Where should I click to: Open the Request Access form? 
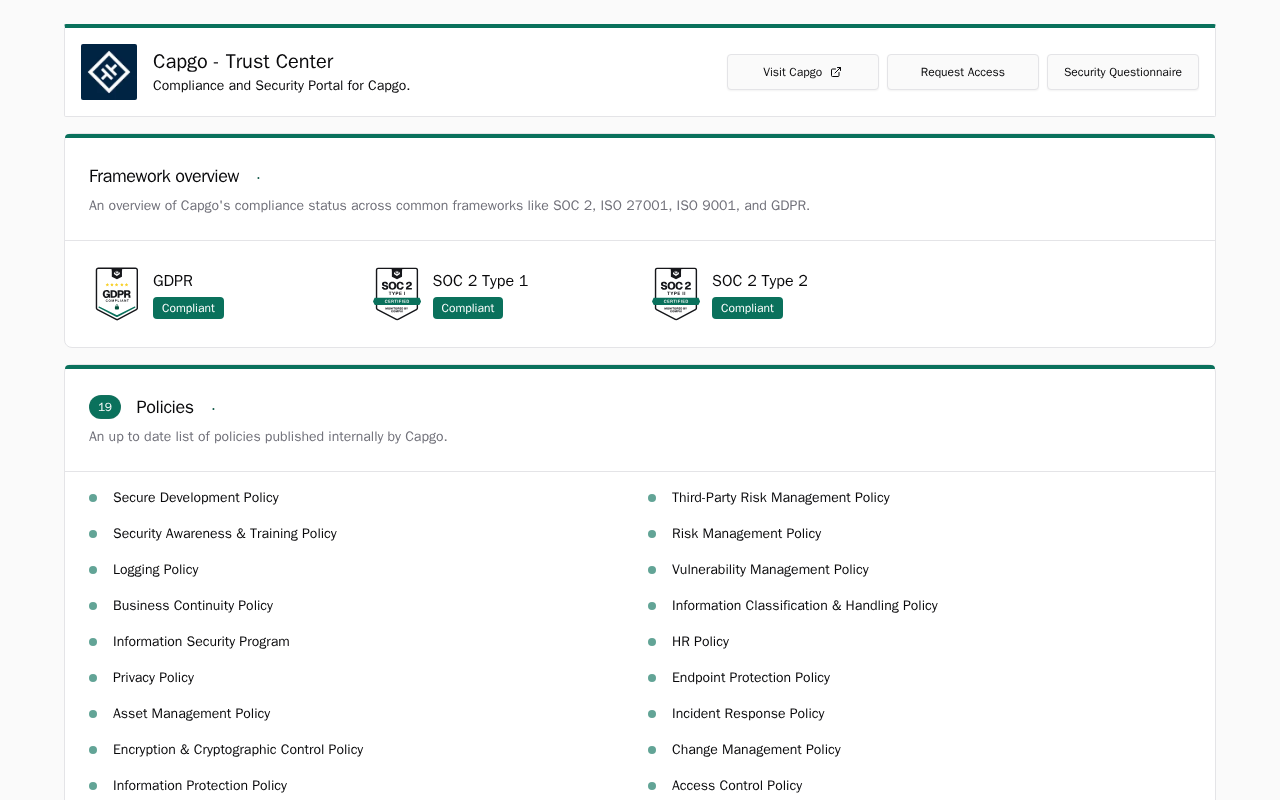tap(963, 72)
